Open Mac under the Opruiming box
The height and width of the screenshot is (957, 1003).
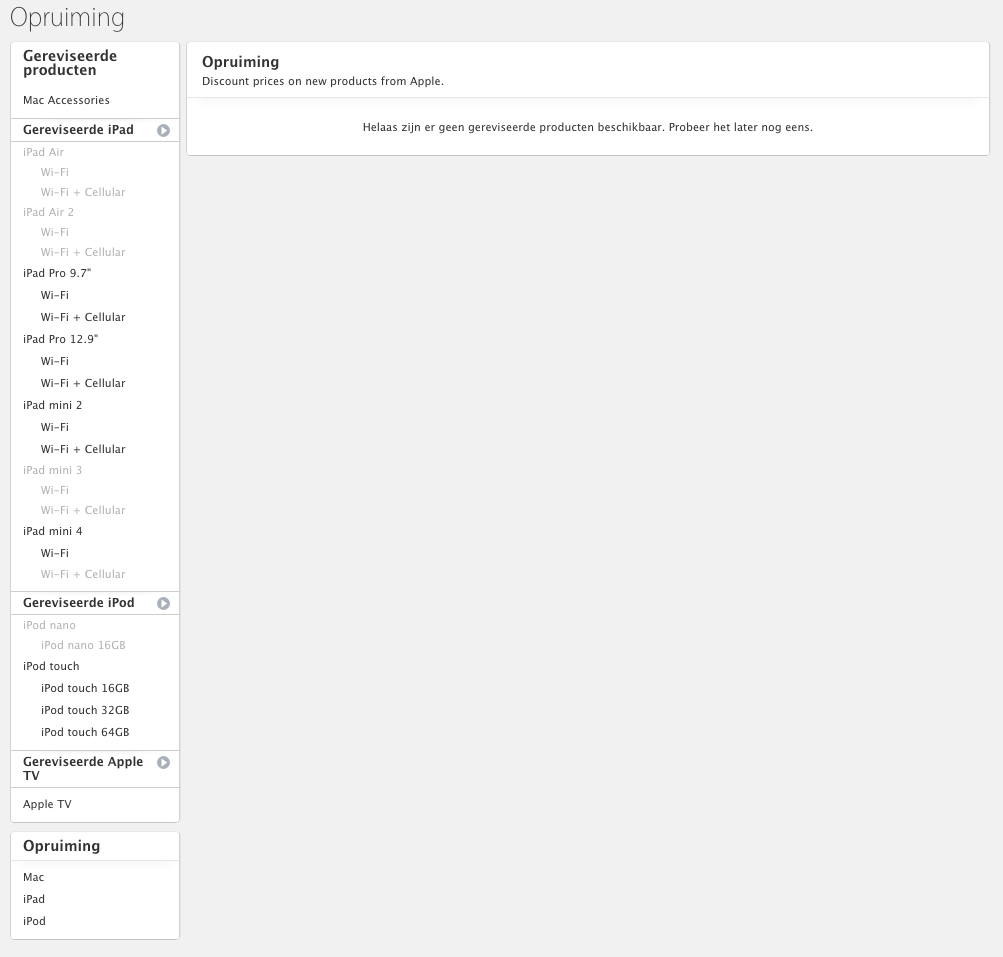[x=33, y=877]
